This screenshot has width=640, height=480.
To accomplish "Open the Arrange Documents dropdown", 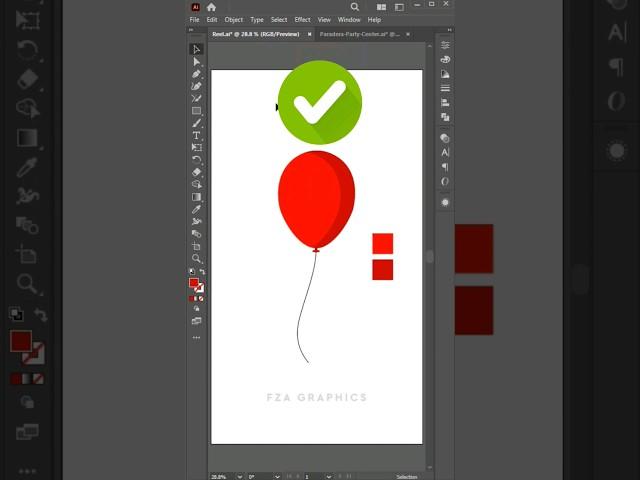I will (381, 7).
